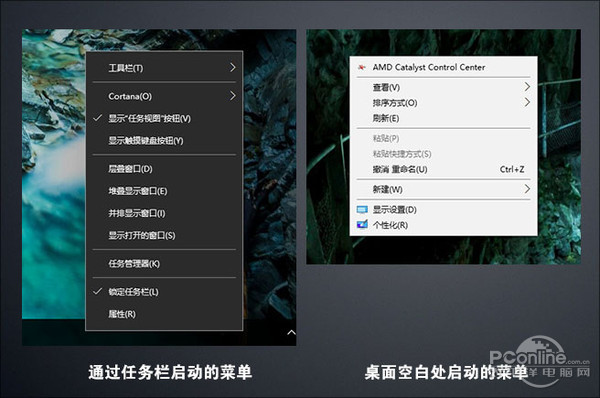600x398 pixels.
Task: Click the greyed 粘贴快捷方式(S) entry
Action: point(443,154)
